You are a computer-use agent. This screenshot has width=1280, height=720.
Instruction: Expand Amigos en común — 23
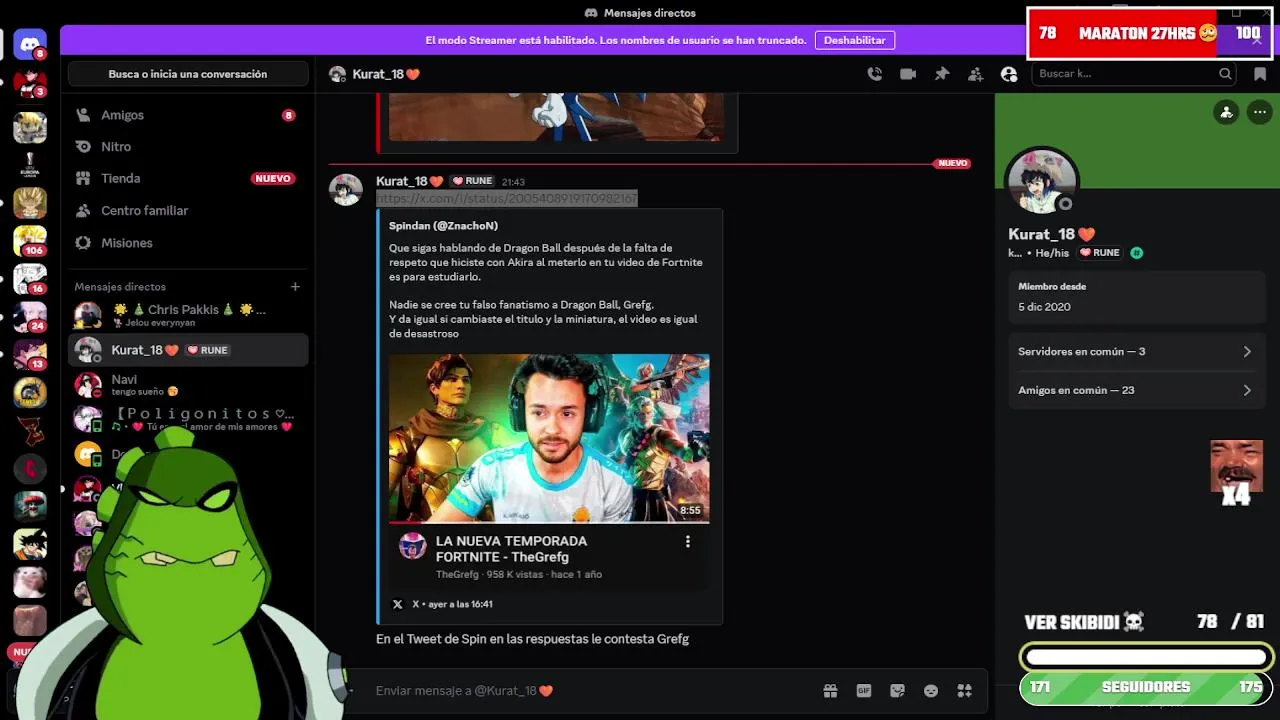(1136, 390)
